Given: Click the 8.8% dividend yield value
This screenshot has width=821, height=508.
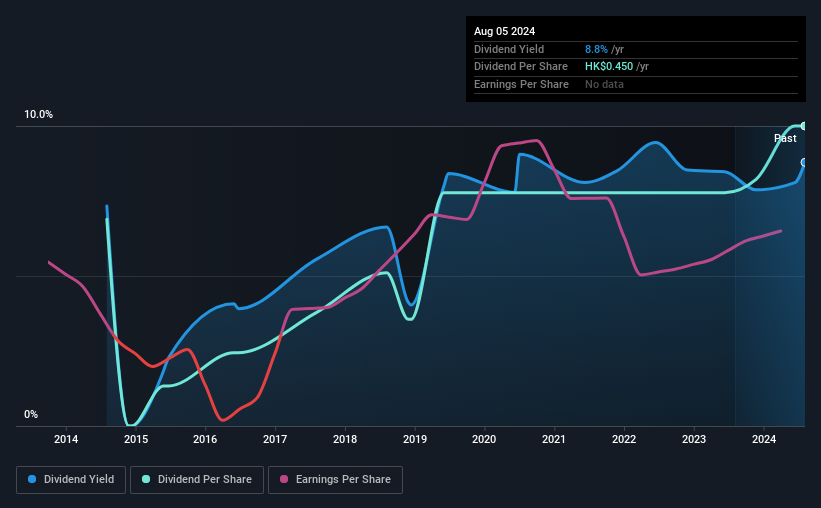Looking at the screenshot, I should tap(596, 49).
